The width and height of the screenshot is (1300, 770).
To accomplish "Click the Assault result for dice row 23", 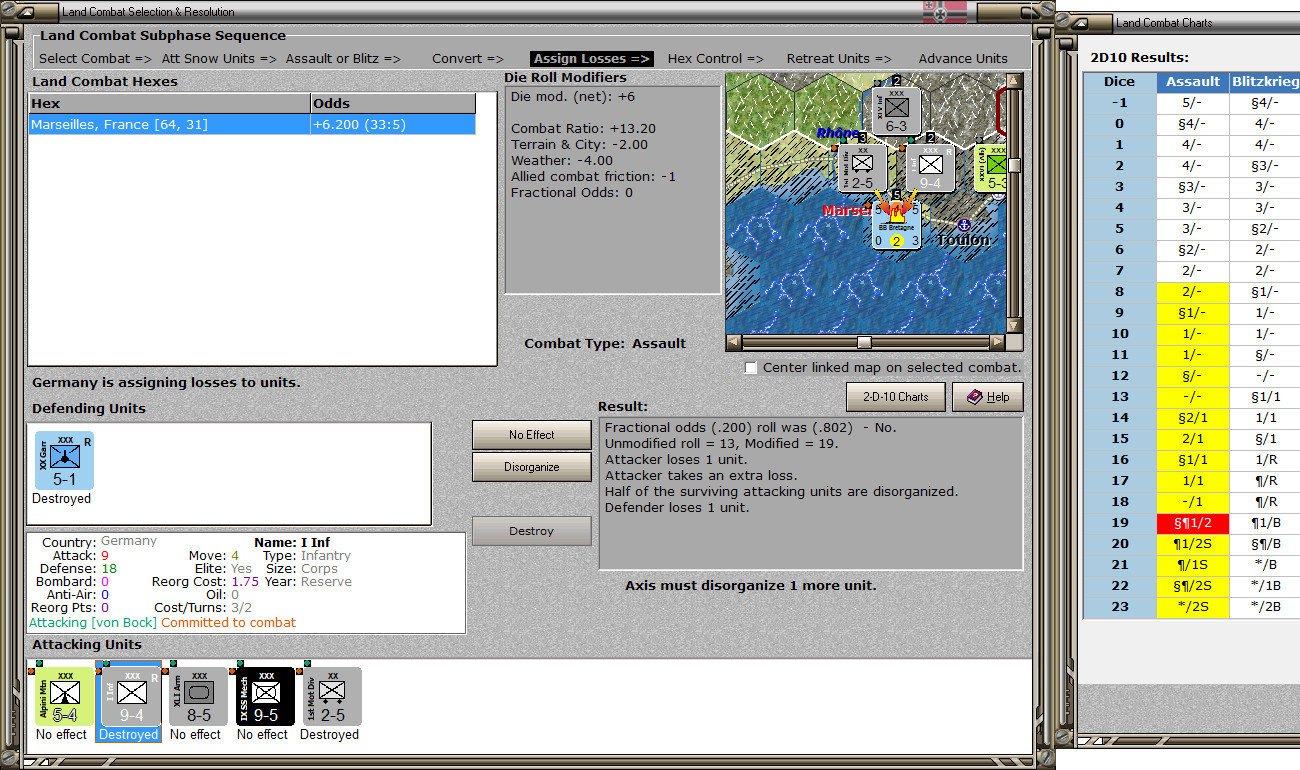I will pyautogui.click(x=1194, y=607).
